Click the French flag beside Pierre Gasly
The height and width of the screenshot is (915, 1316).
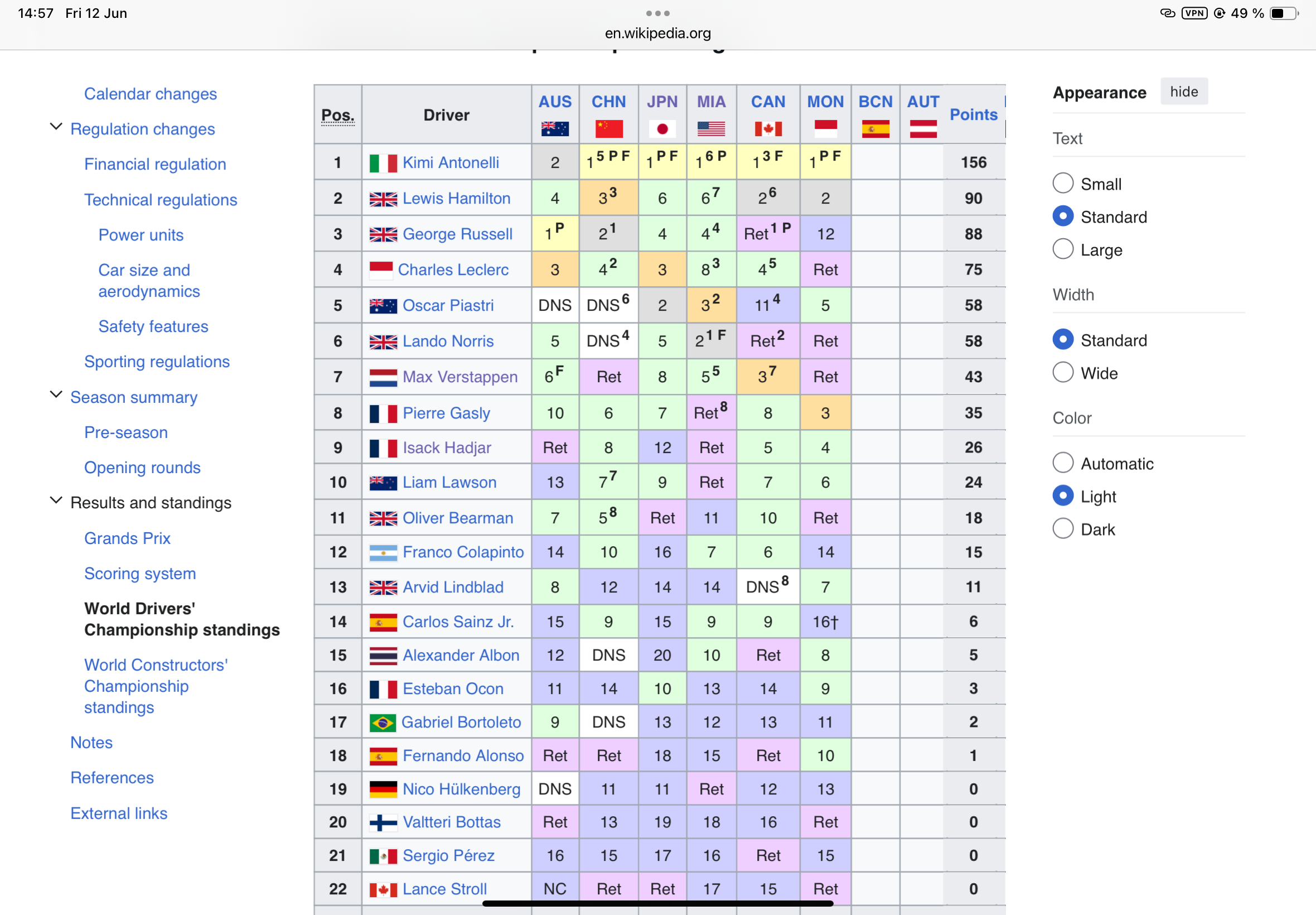point(383,413)
